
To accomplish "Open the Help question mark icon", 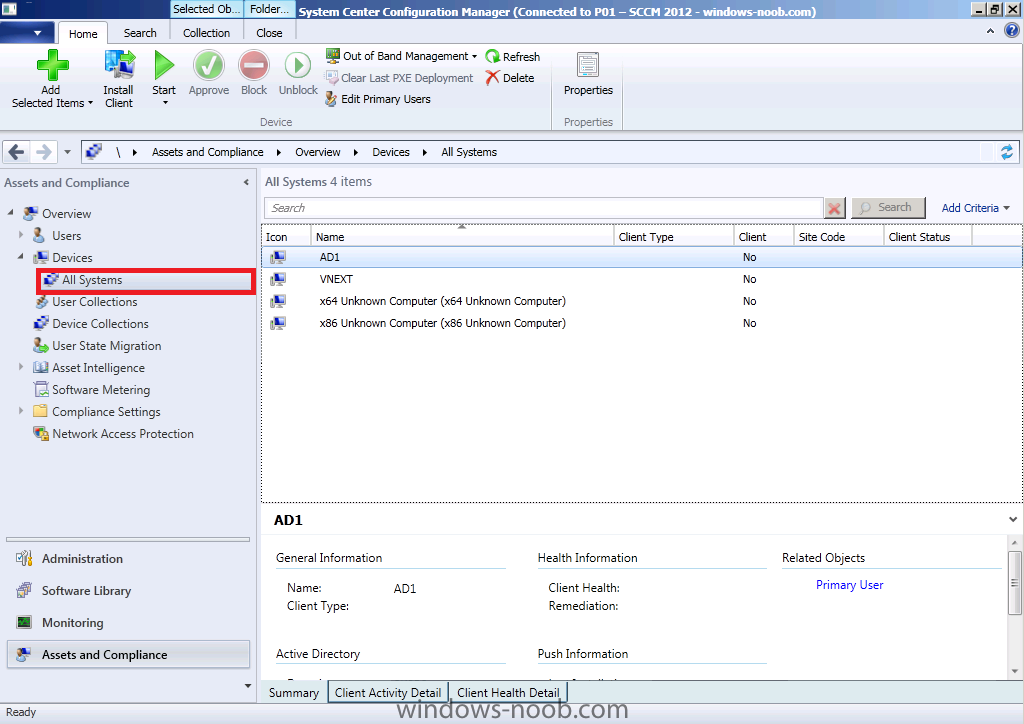I will point(1012,31).
